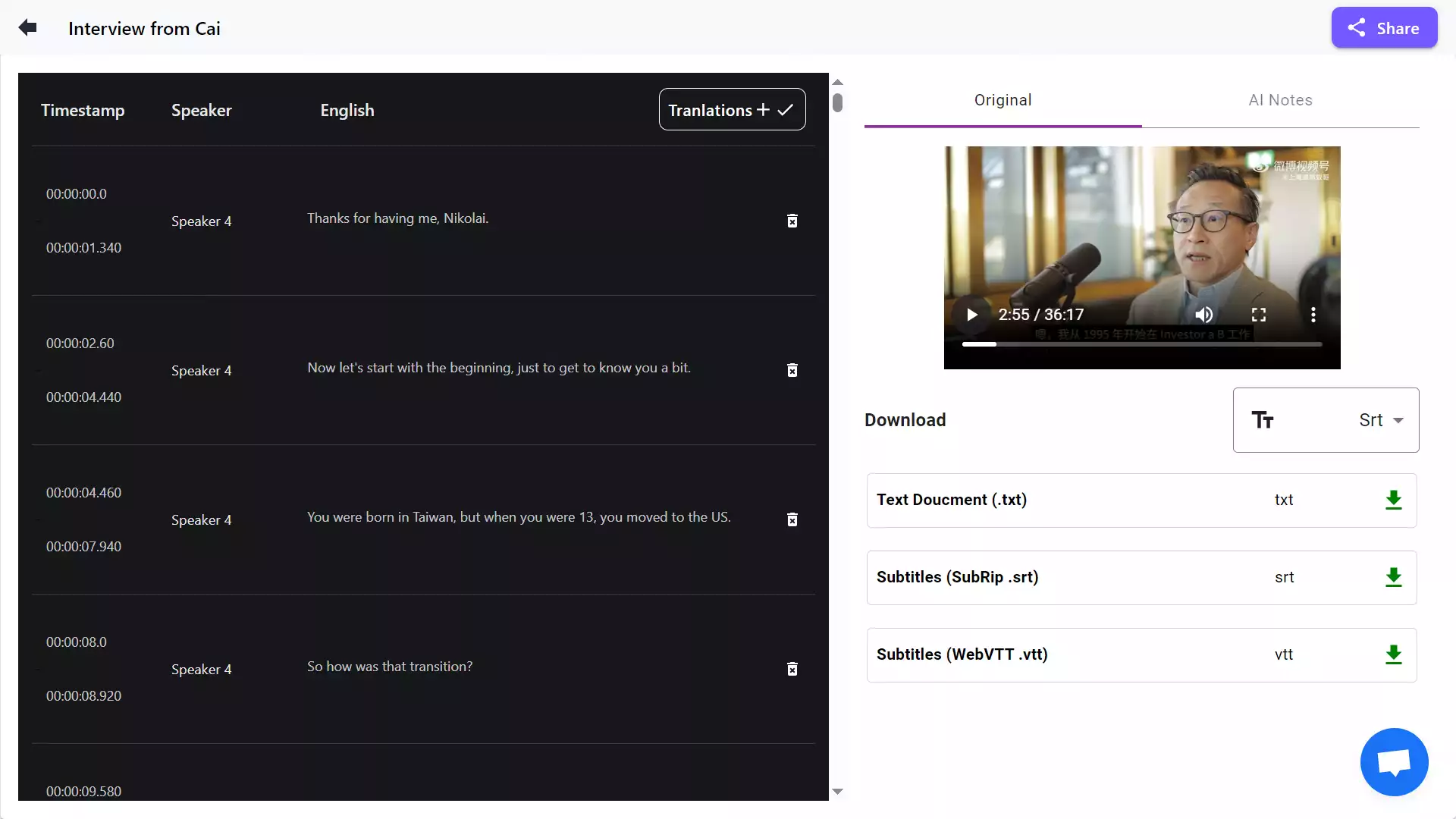
Task: Play the interview video
Action: pyautogui.click(x=971, y=314)
